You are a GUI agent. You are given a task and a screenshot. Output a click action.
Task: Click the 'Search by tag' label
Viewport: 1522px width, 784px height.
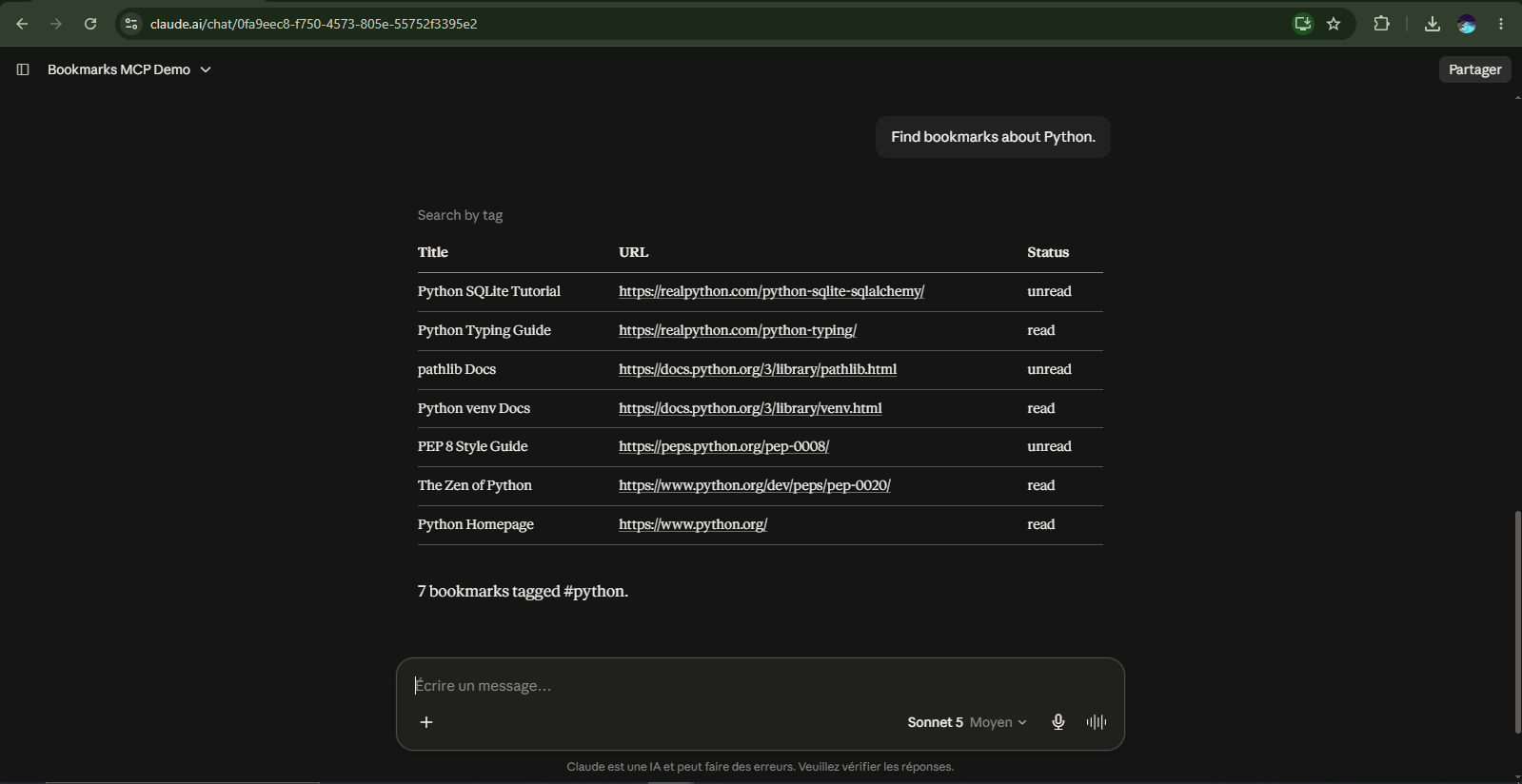coord(460,215)
